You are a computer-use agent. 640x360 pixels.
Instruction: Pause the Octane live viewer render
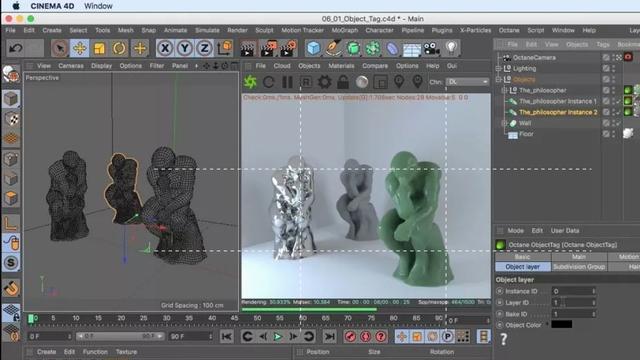287,82
